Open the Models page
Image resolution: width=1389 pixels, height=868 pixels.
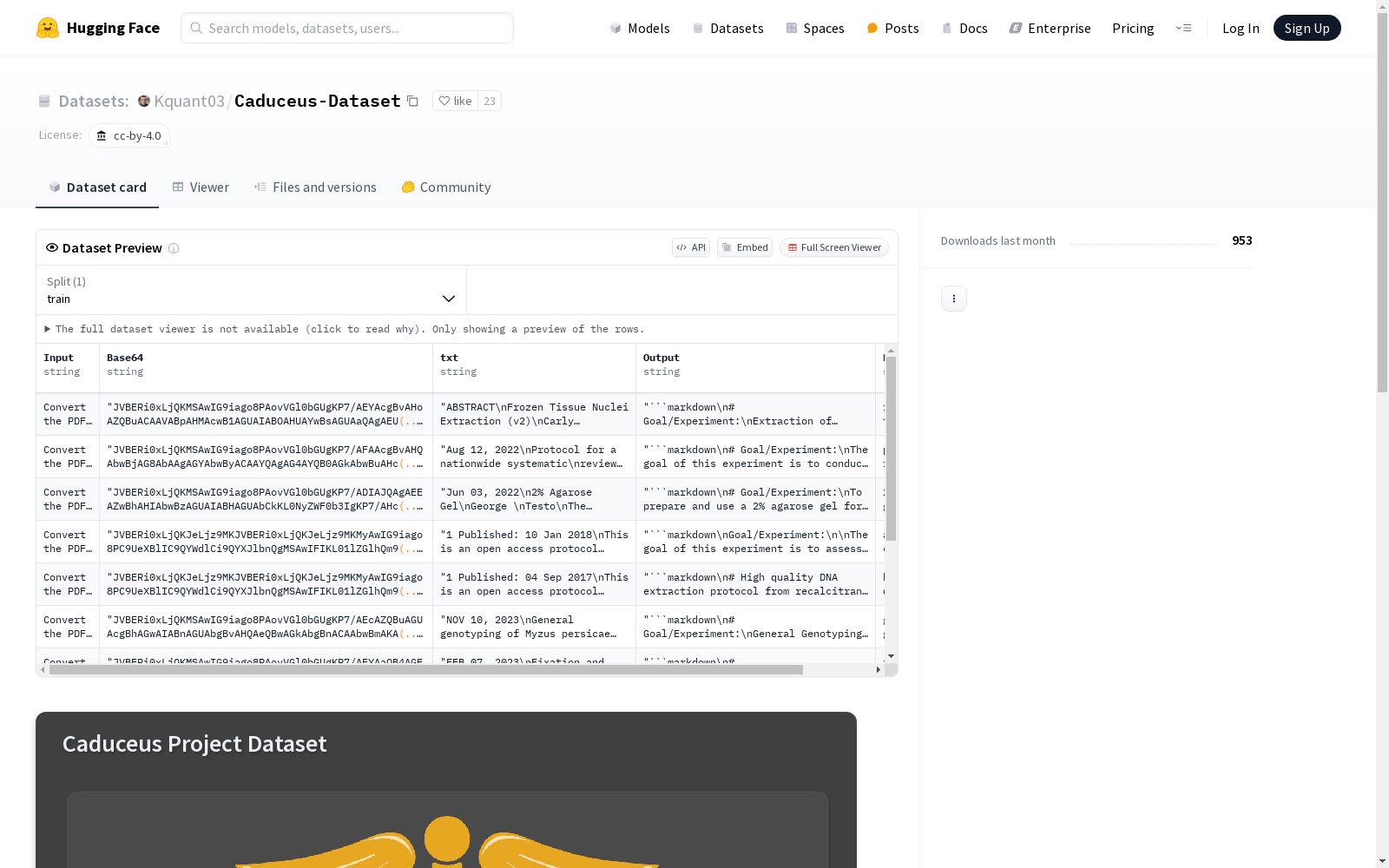click(640, 28)
